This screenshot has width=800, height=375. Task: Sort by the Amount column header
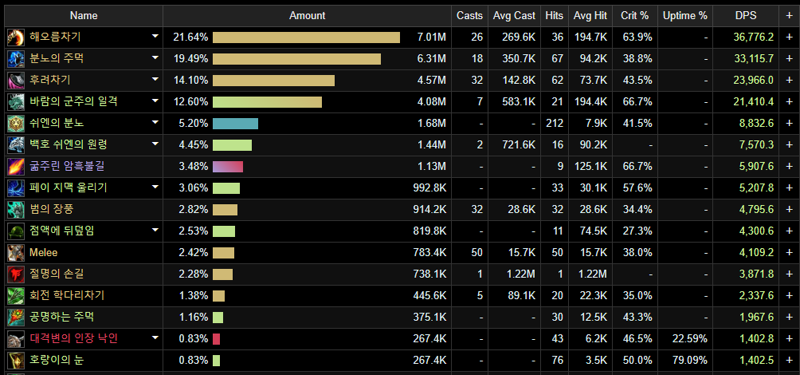pos(307,16)
